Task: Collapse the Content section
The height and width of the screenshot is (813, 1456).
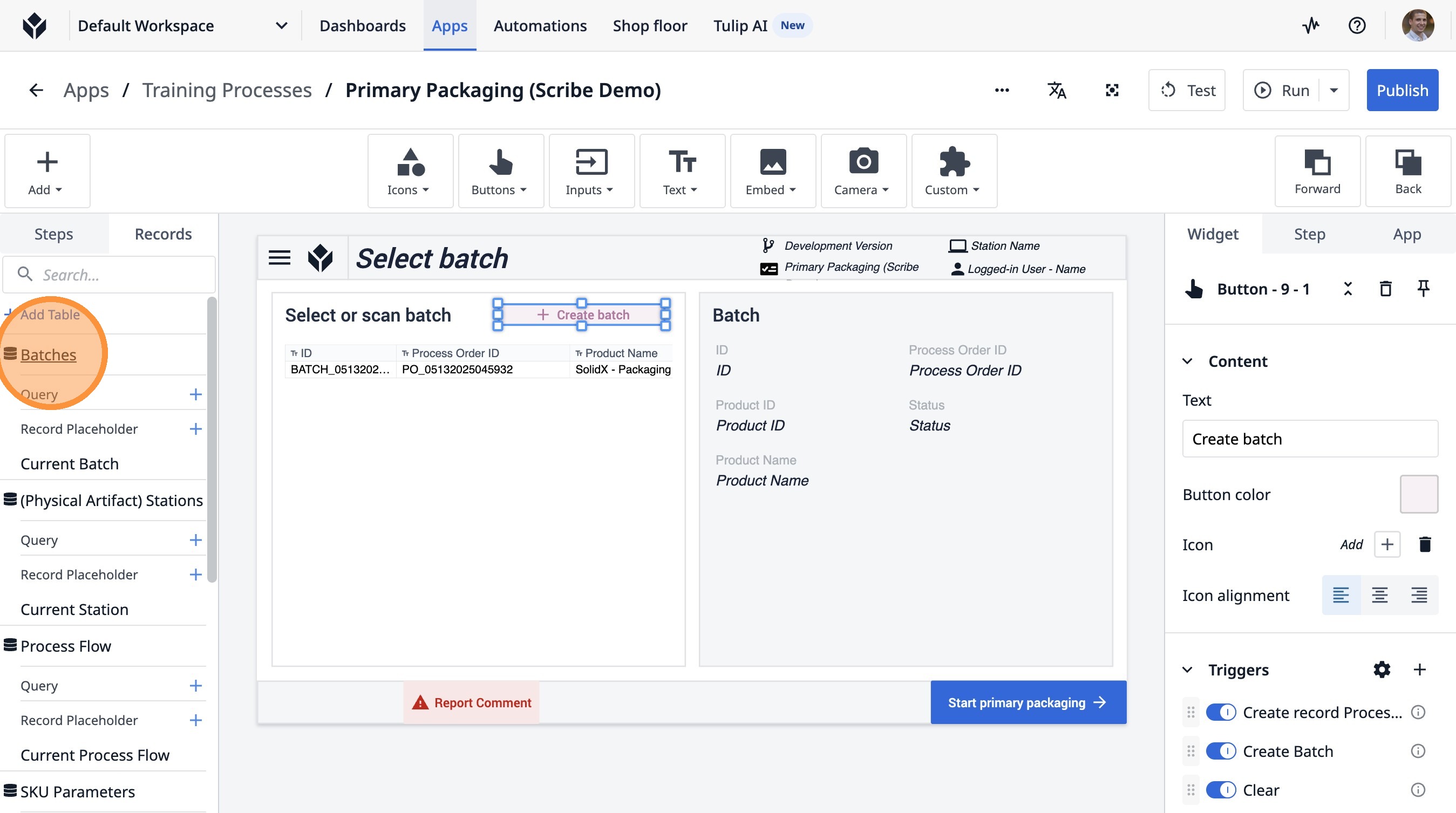Action: (1188, 361)
